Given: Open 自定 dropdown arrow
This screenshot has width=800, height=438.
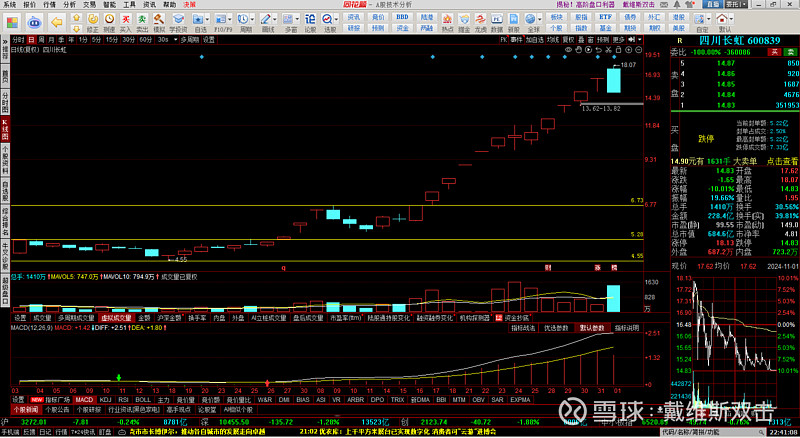Looking at the screenshot, I should pos(709,19).
